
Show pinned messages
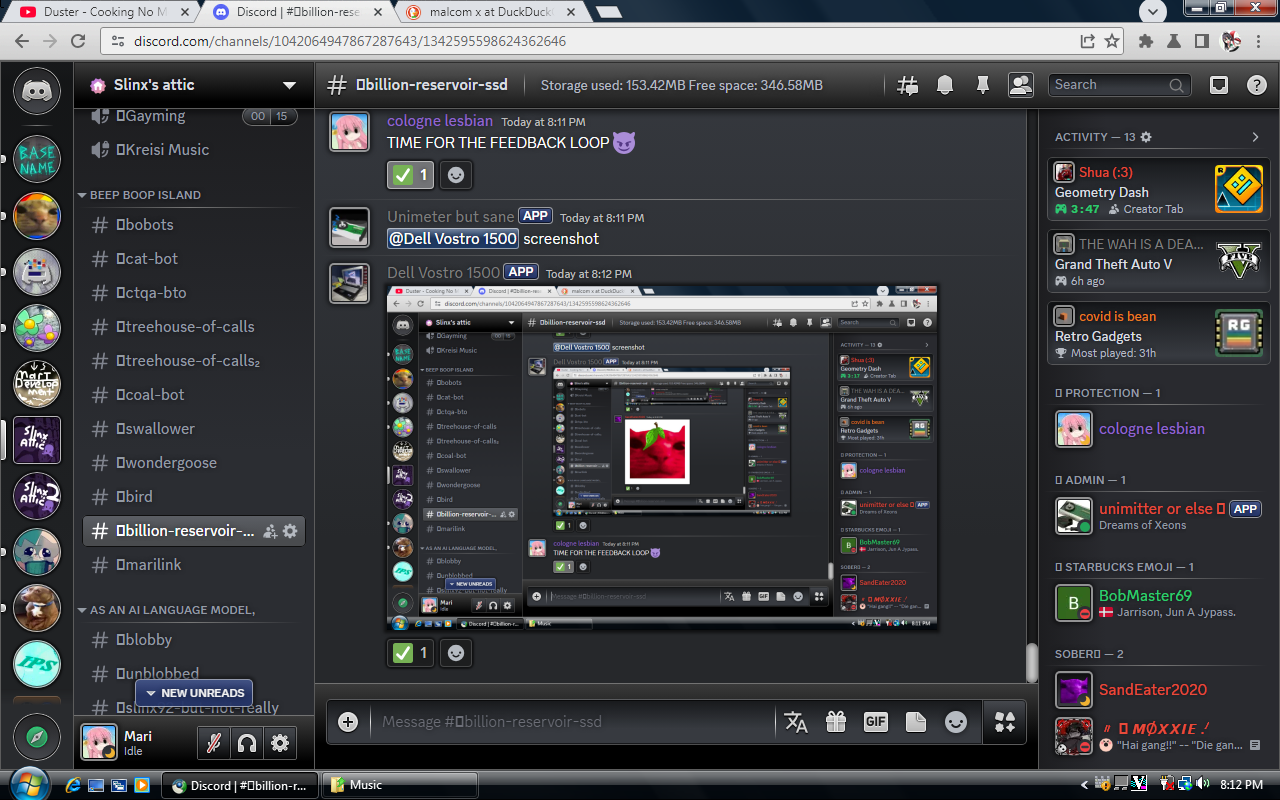point(983,85)
